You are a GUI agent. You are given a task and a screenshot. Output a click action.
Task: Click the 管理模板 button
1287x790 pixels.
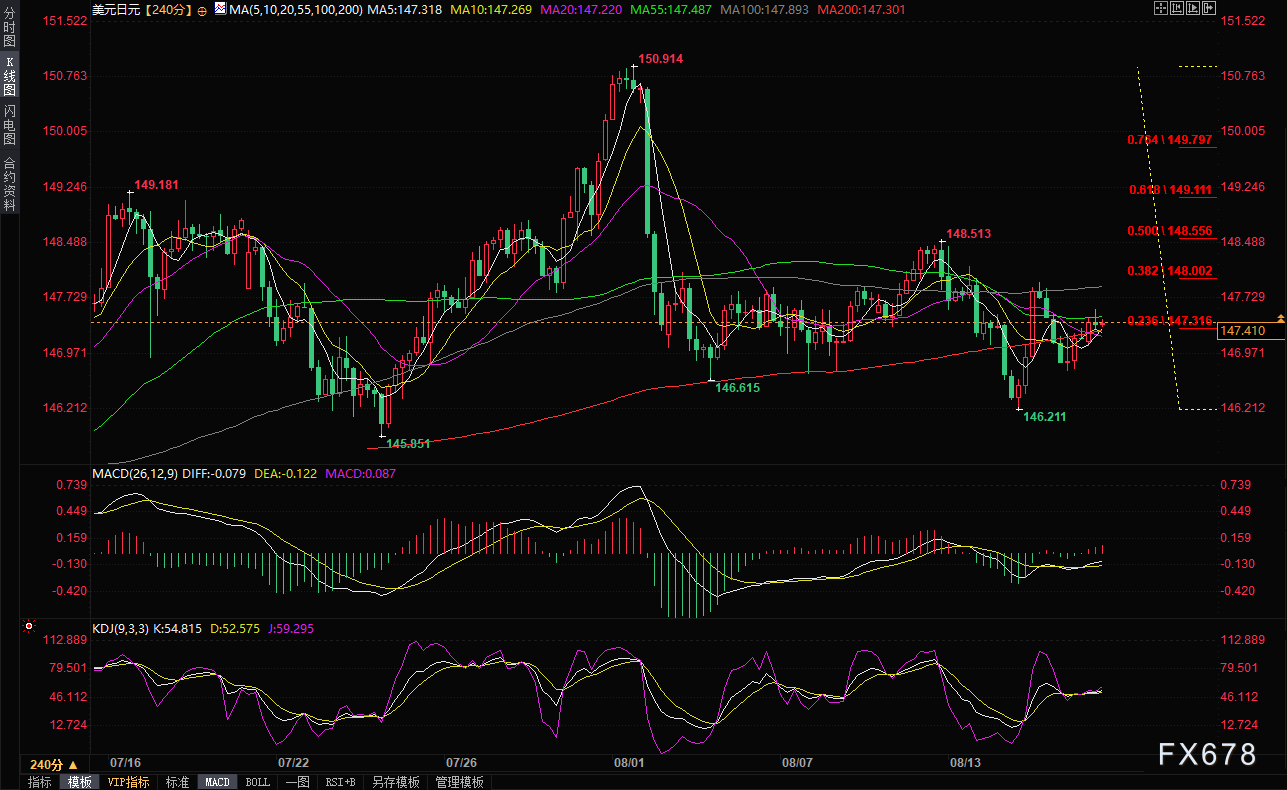pyautogui.click(x=460, y=782)
